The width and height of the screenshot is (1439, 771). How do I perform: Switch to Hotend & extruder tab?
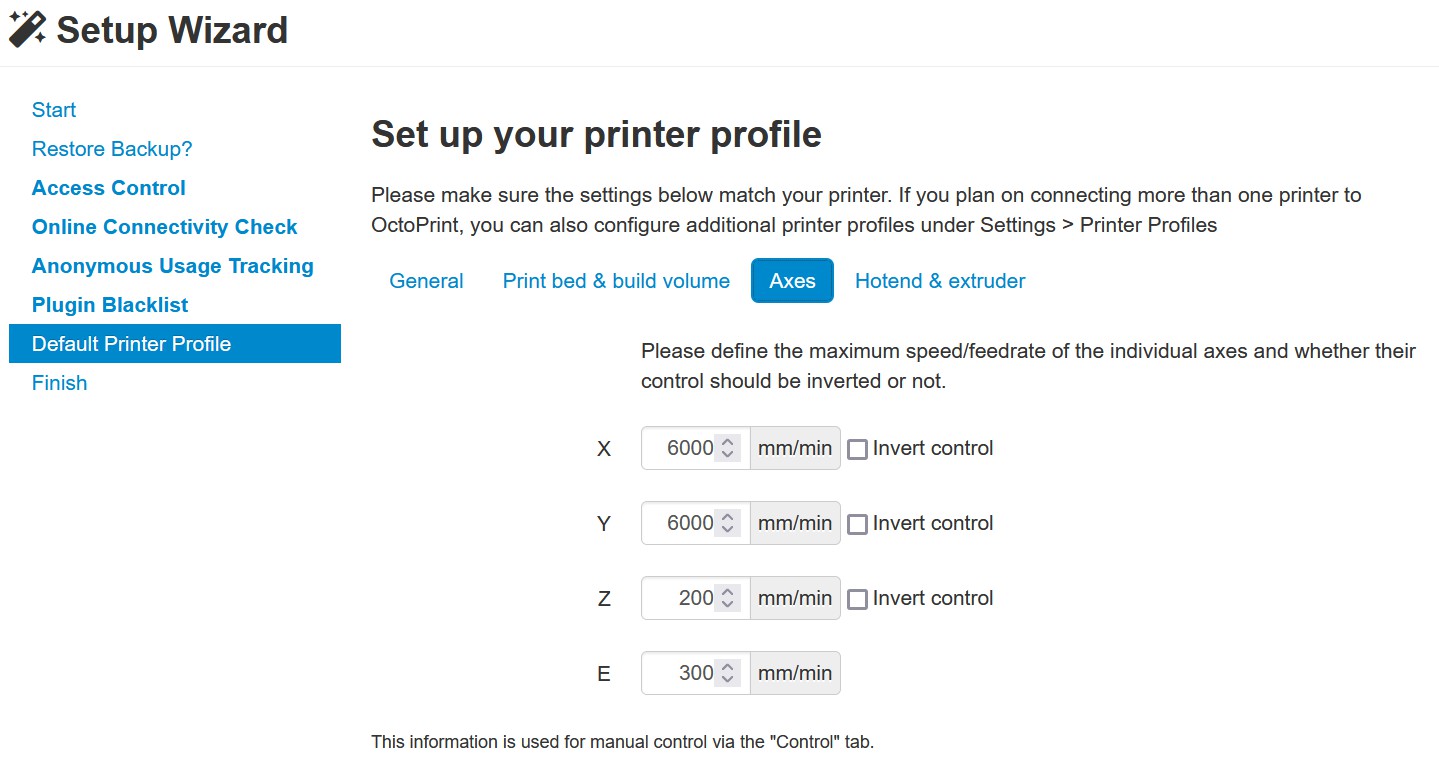point(940,281)
